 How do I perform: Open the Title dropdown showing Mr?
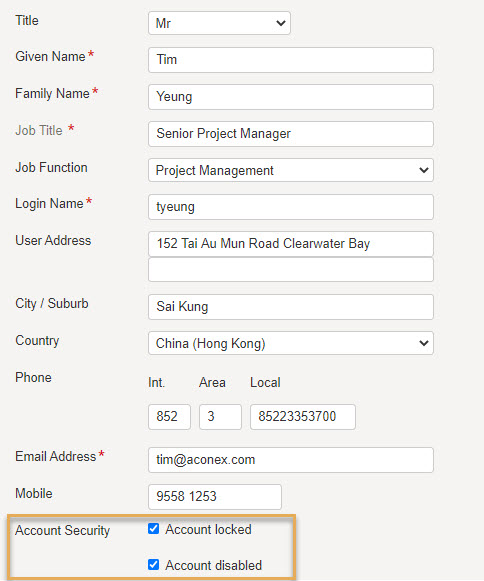pos(219,23)
